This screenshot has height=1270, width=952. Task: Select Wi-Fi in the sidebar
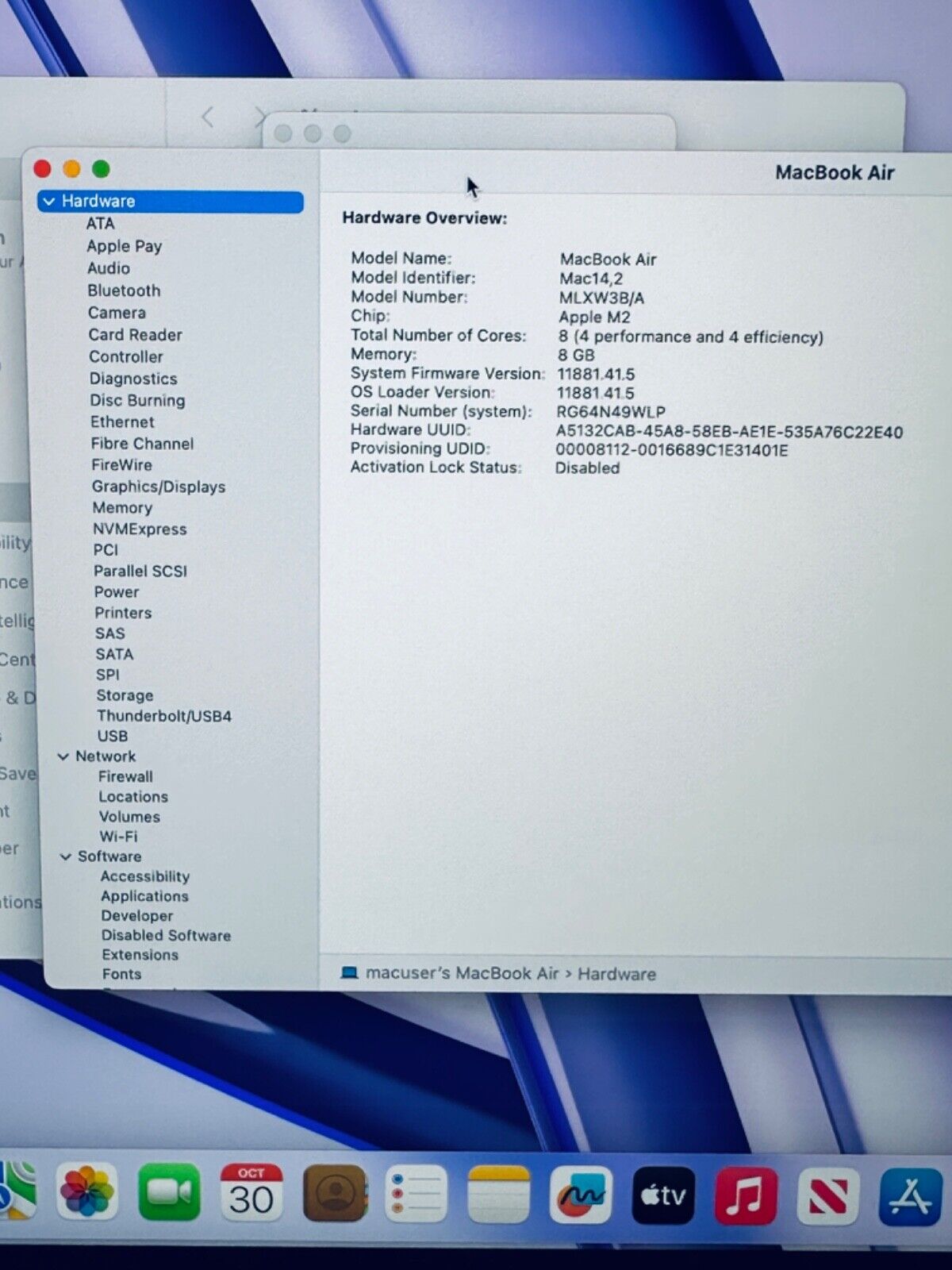tap(118, 837)
